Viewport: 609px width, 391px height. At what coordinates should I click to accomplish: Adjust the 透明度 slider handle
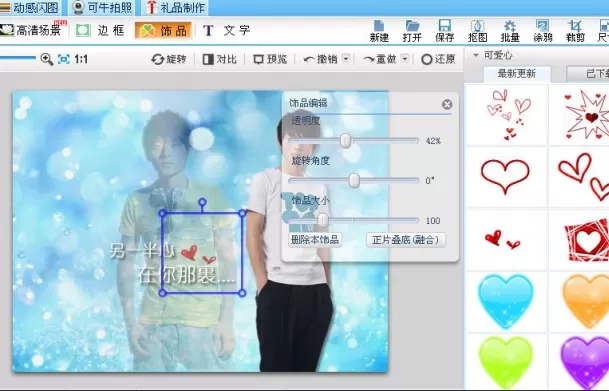tap(346, 140)
